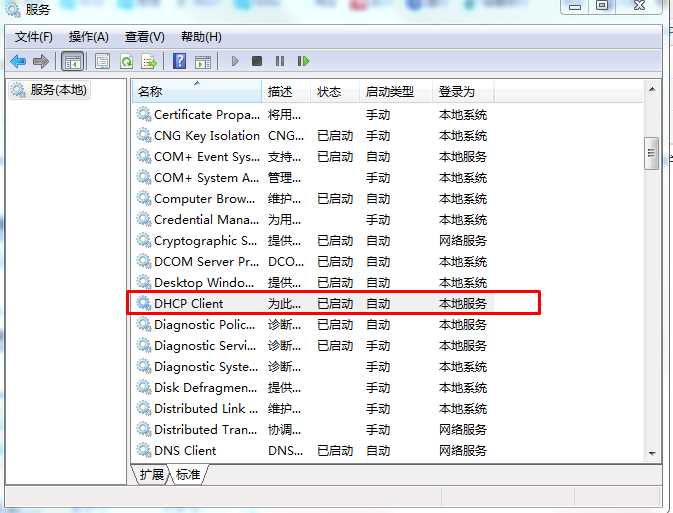Click the scroll down arrow of the list
This screenshot has height=513, width=673.
pos(652,453)
